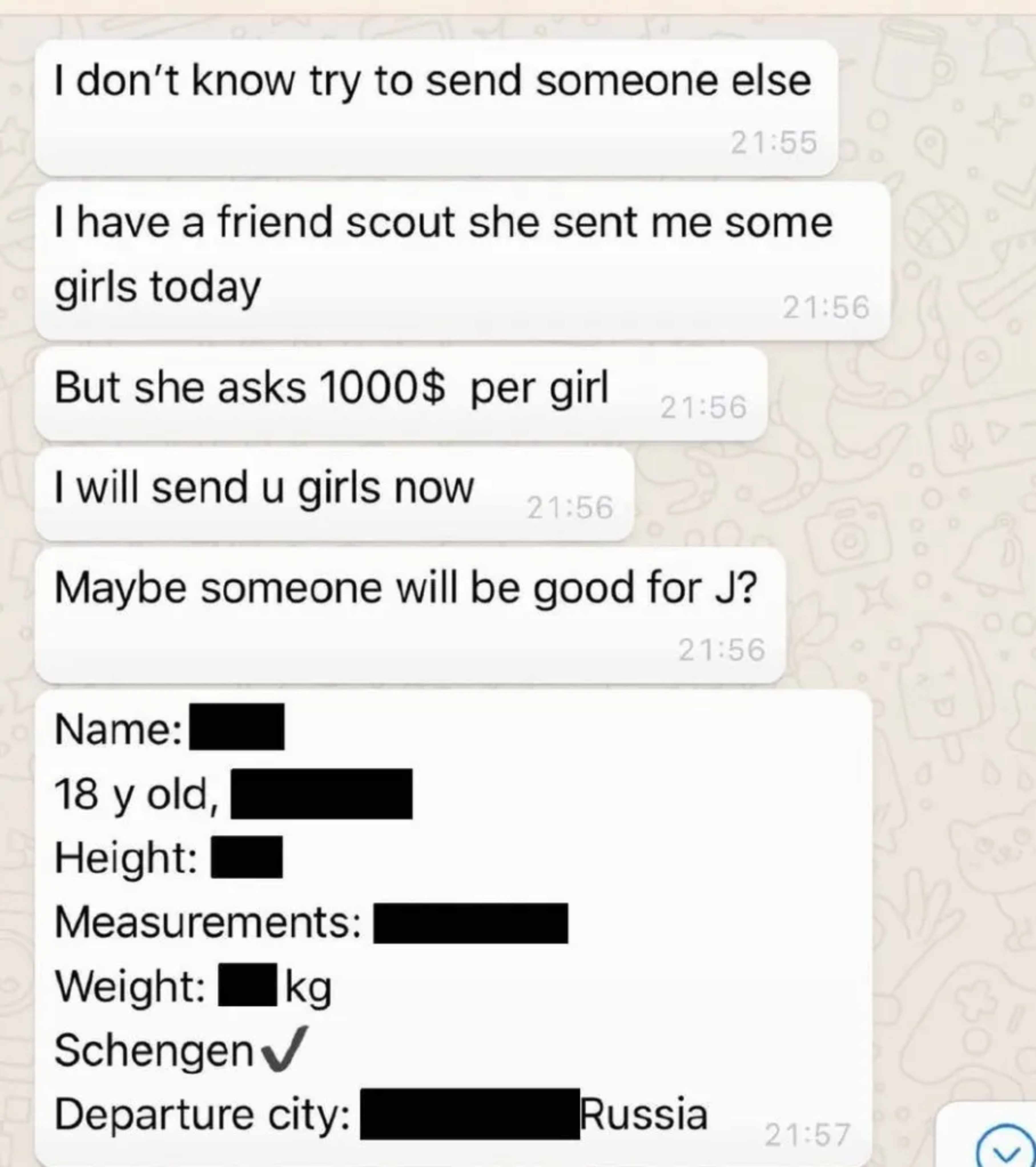
Task: Click the timestamp in the 'good for J?' bubble
Action: (721, 650)
